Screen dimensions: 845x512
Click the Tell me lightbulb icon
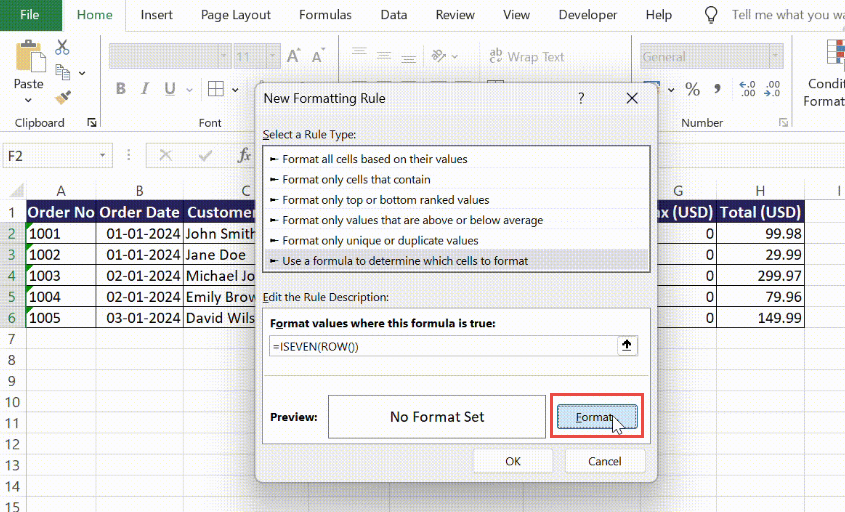coord(711,15)
